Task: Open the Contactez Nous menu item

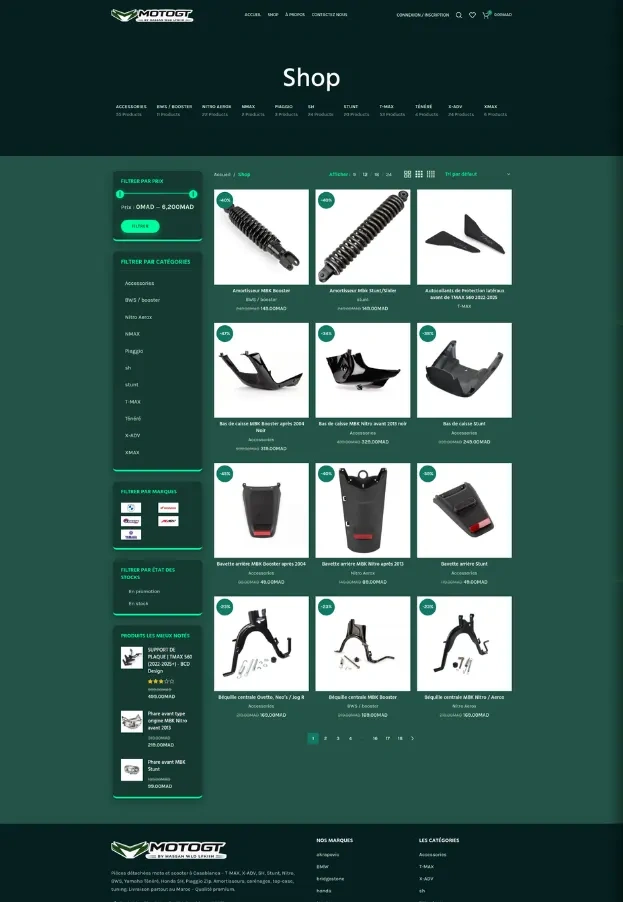Action: 330,15
